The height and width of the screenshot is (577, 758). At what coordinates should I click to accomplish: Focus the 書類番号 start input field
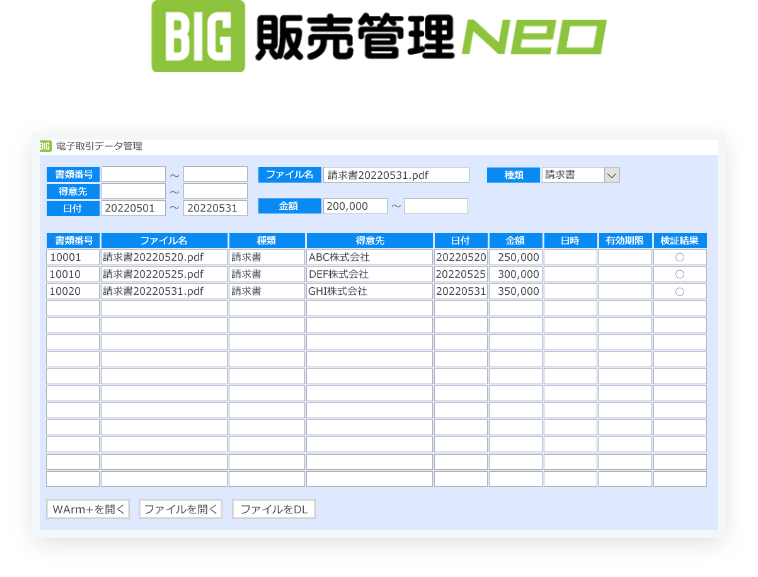tap(133, 174)
